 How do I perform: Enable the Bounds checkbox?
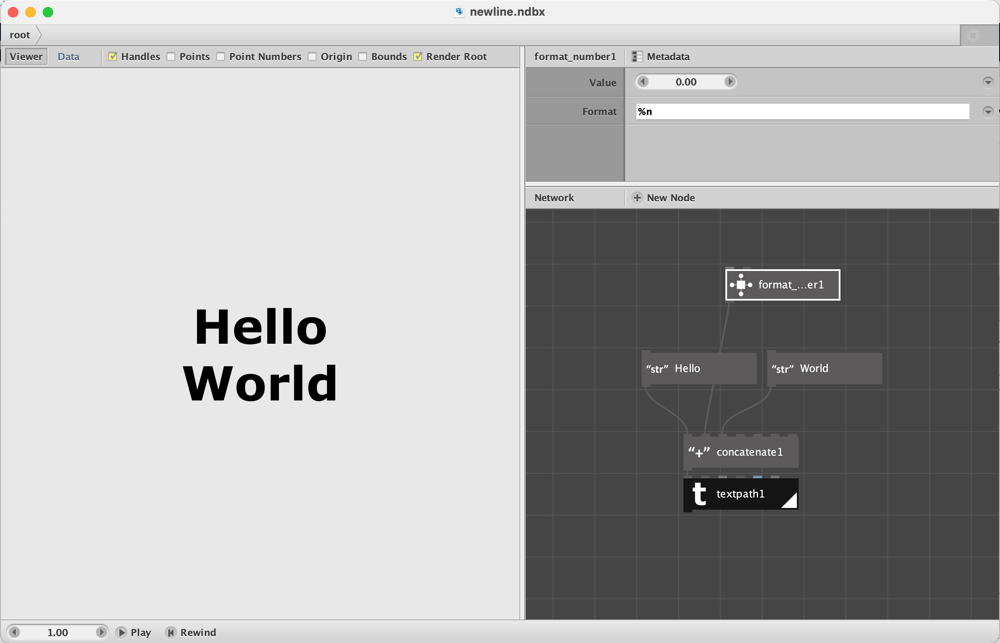coord(363,57)
